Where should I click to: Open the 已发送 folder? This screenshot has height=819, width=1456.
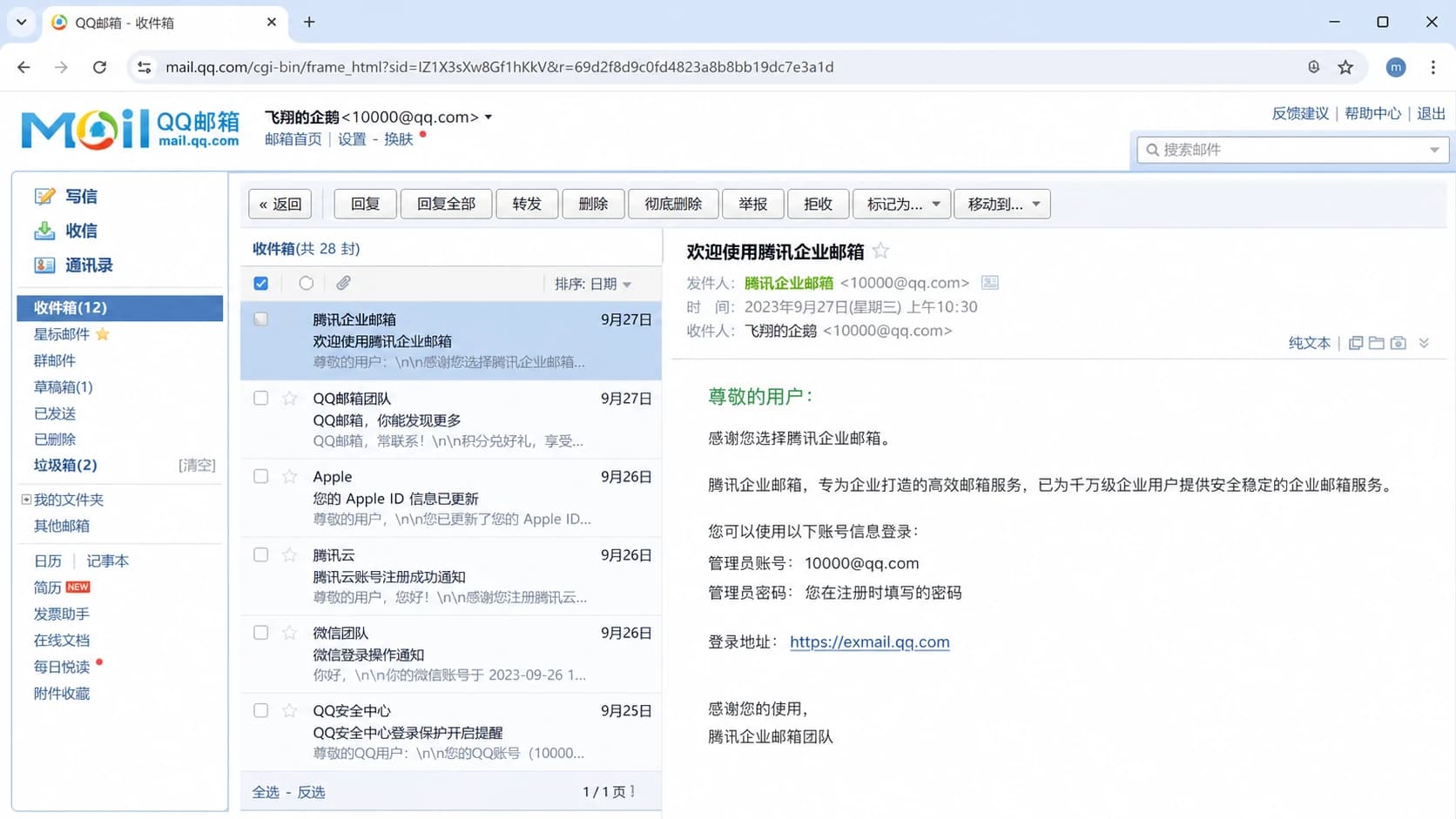55,413
